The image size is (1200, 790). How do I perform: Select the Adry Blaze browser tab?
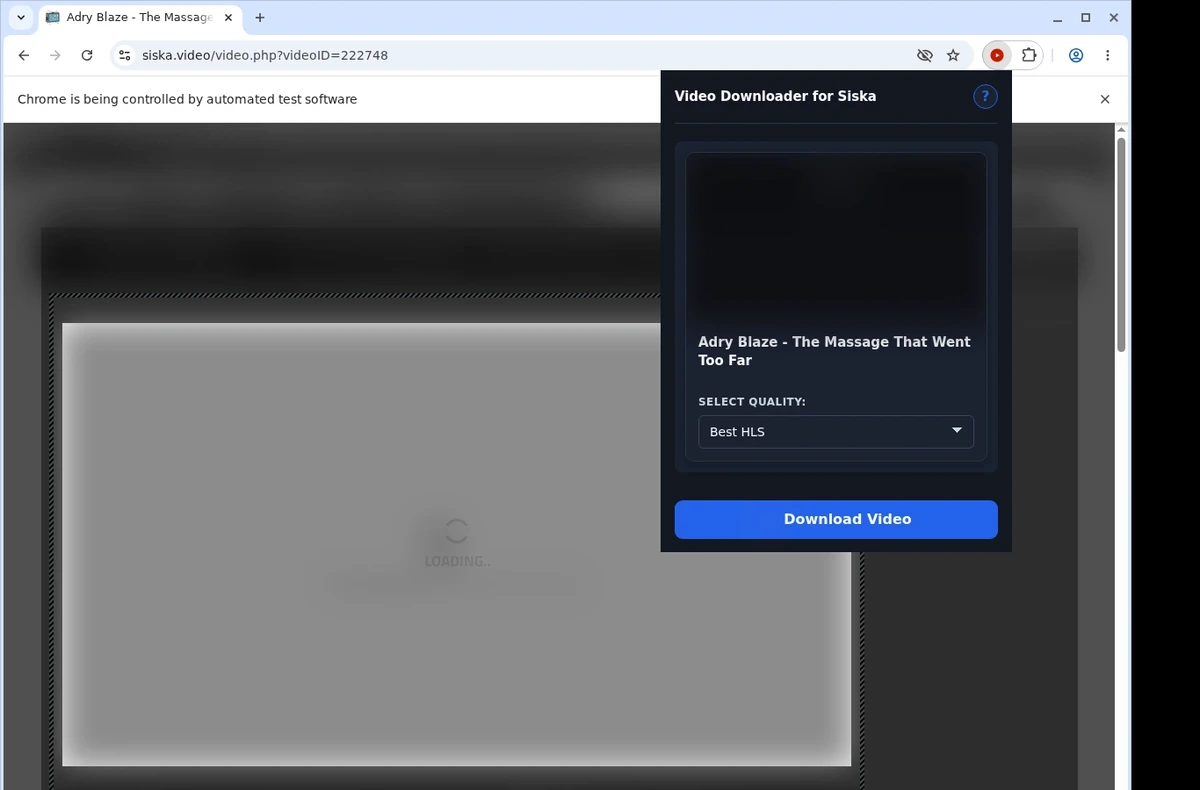pyautogui.click(x=140, y=17)
